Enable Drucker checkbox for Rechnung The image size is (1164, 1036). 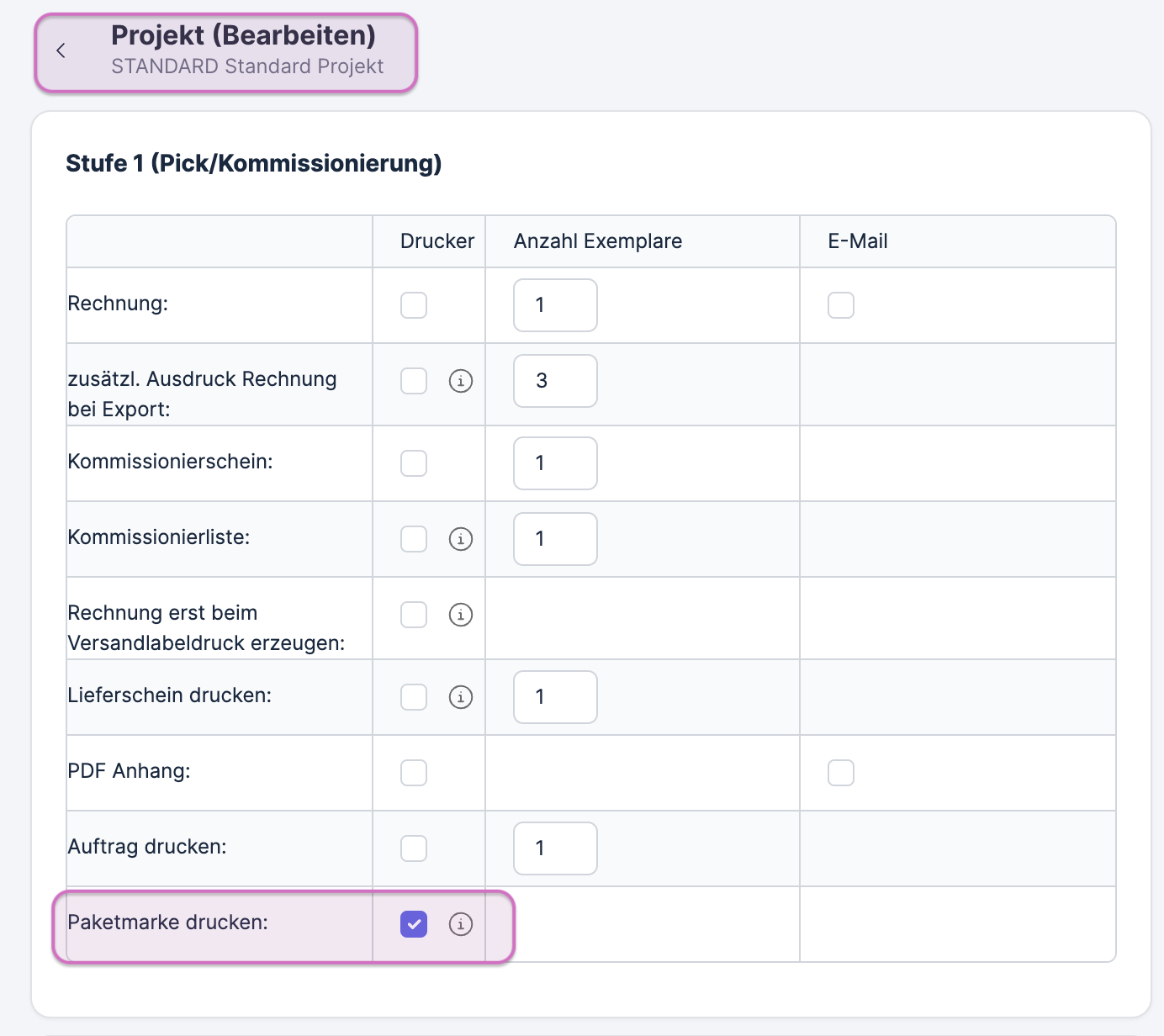point(414,305)
